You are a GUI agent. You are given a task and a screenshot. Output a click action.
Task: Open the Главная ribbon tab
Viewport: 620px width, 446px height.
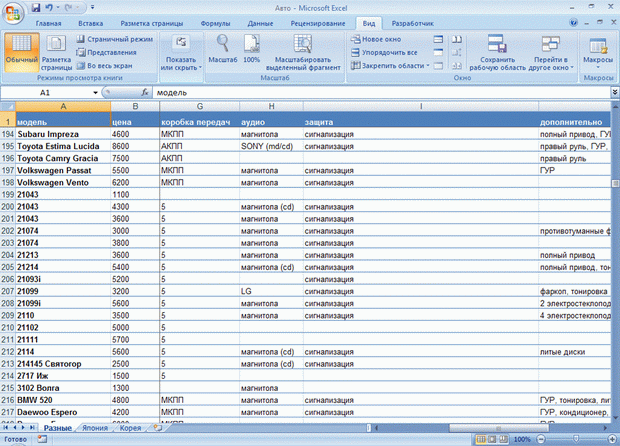coord(49,23)
